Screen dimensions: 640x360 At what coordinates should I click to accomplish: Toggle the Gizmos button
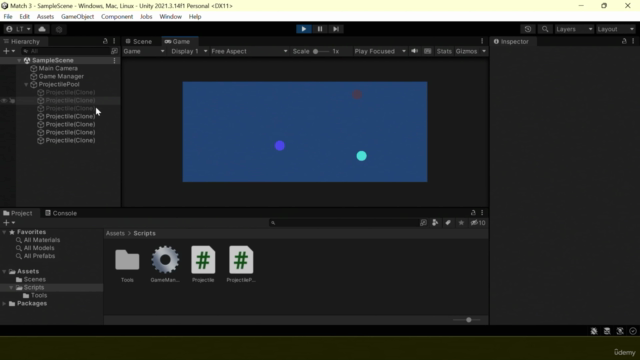click(466, 51)
